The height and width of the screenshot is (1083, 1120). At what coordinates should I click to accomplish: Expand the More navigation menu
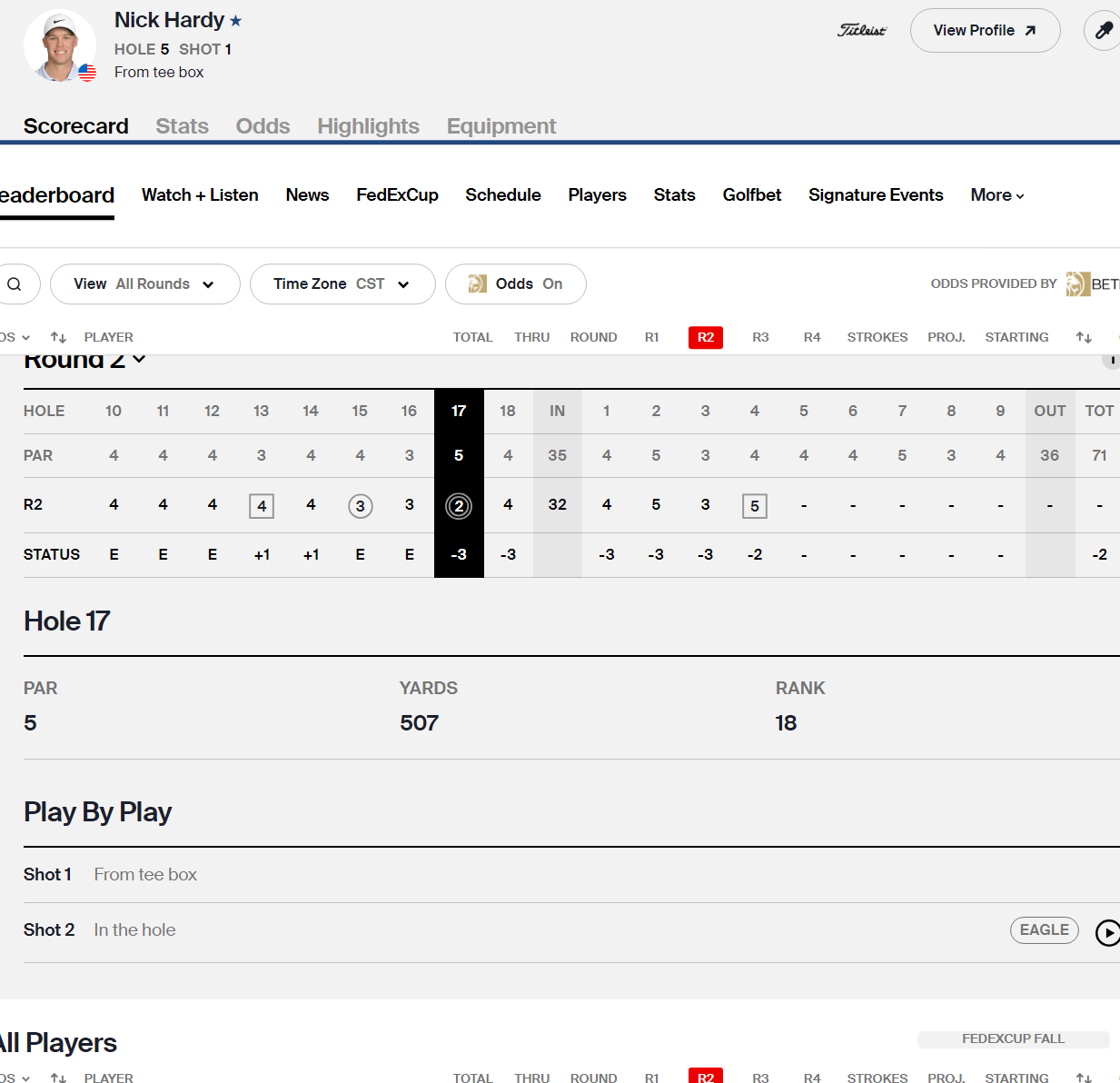click(x=996, y=195)
